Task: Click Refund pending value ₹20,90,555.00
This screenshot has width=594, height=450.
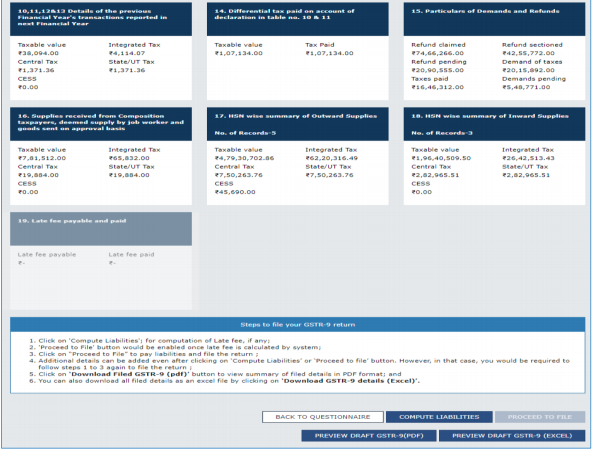Action: (x=438, y=70)
